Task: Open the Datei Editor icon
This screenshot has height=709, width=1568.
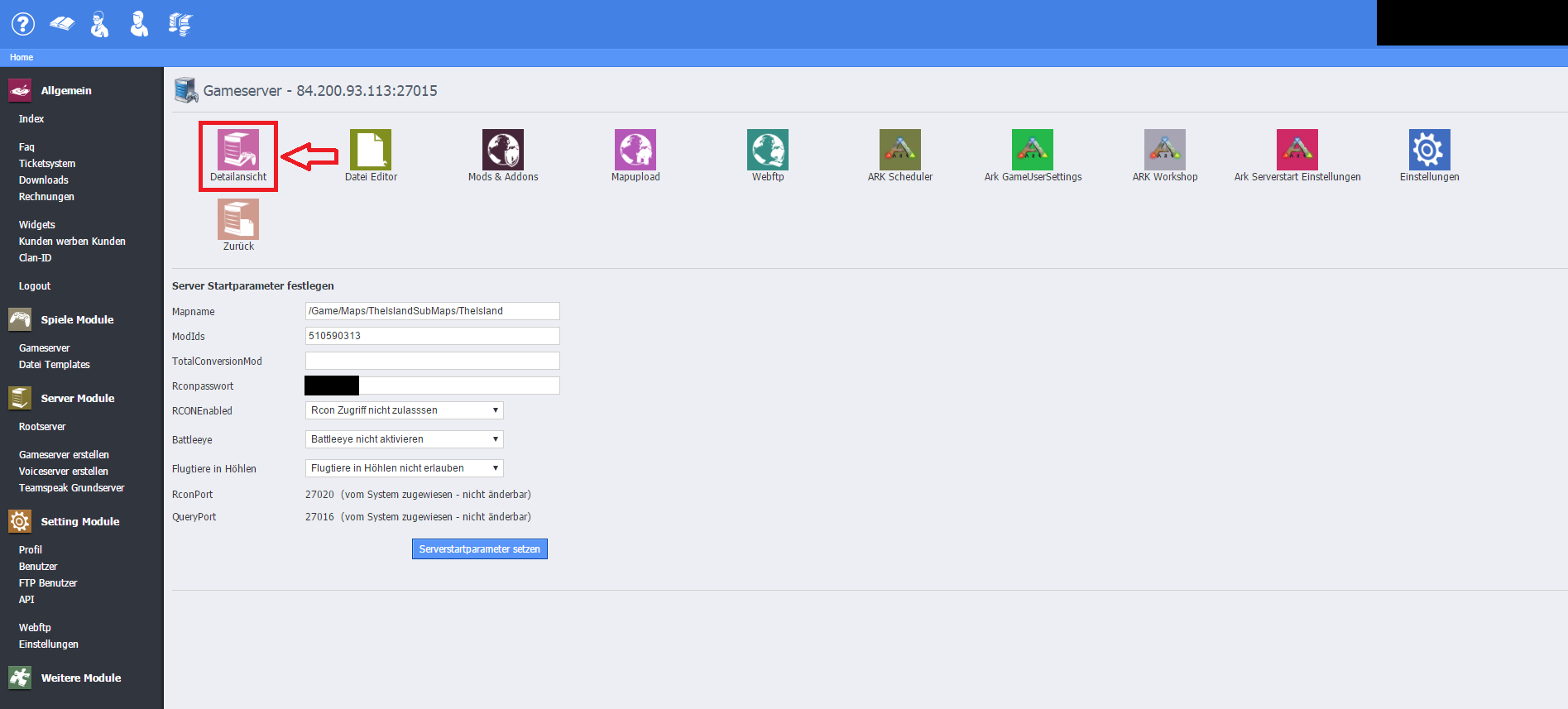Action: click(x=371, y=151)
